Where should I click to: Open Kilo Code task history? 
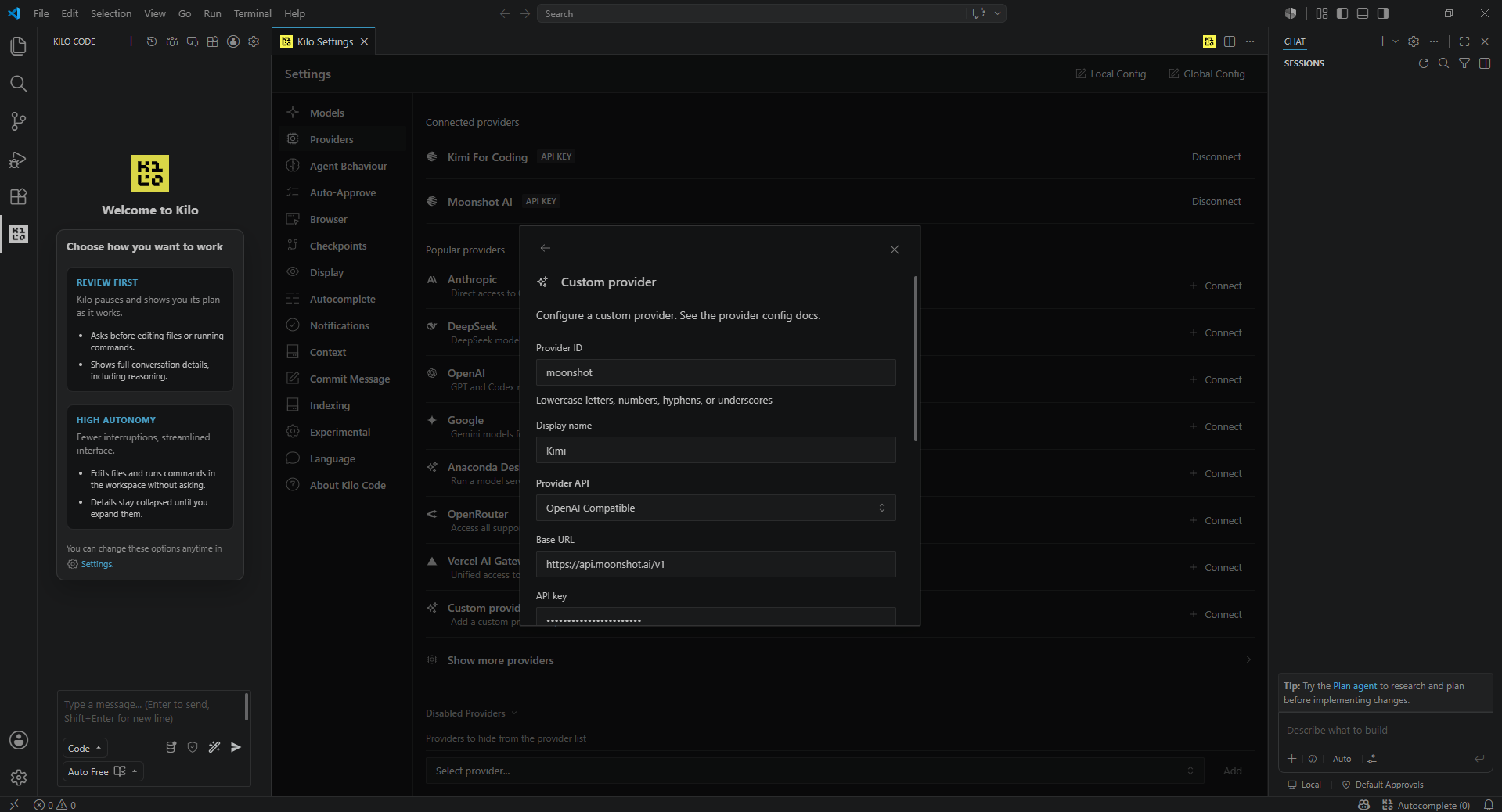click(151, 41)
